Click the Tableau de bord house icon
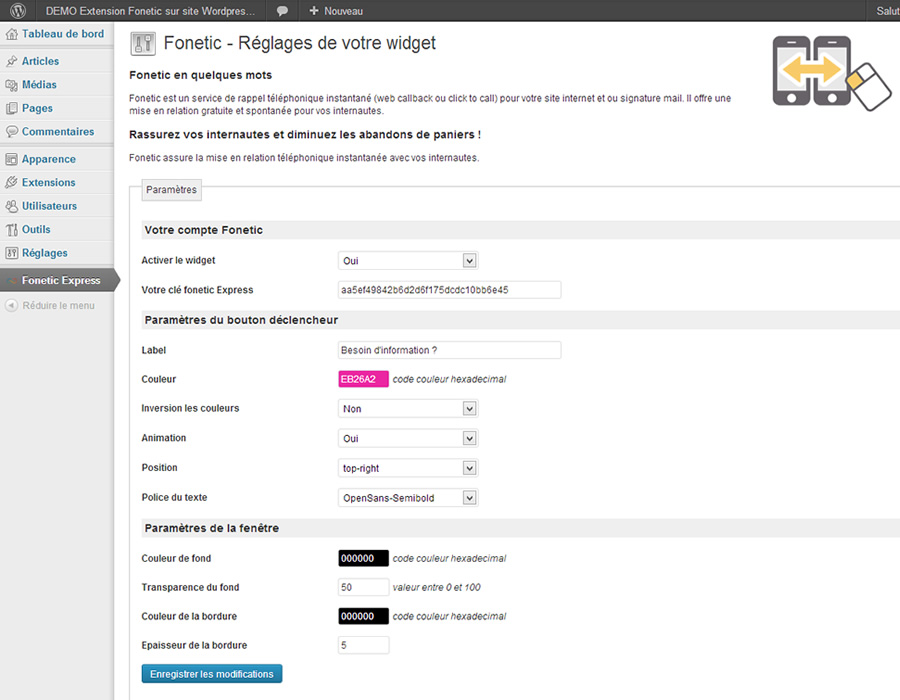900x700 pixels. tap(11, 34)
